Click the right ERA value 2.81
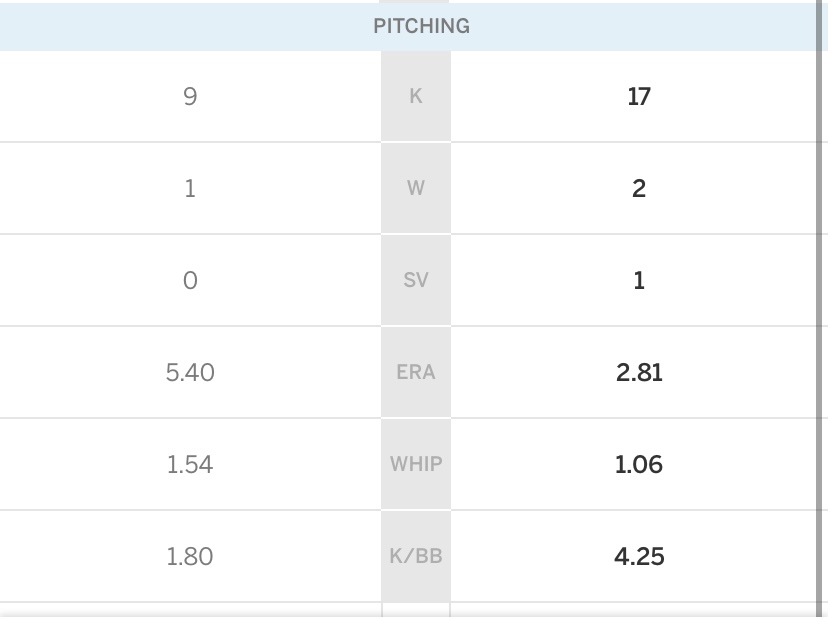 pyautogui.click(x=639, y=373)
